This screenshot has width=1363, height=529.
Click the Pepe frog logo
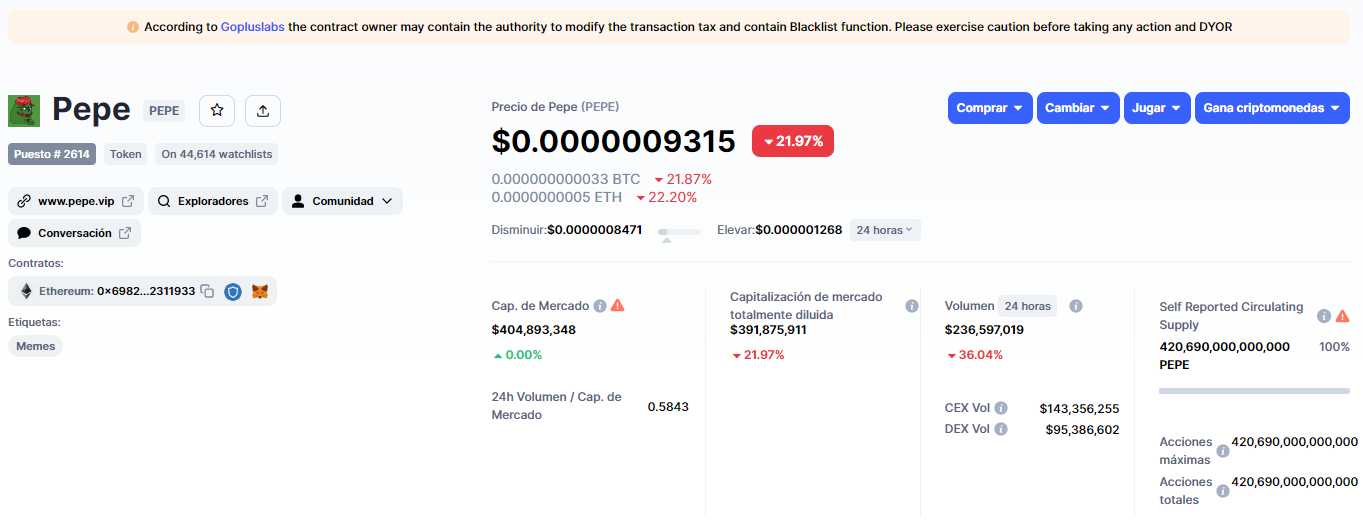click(24, 111)
